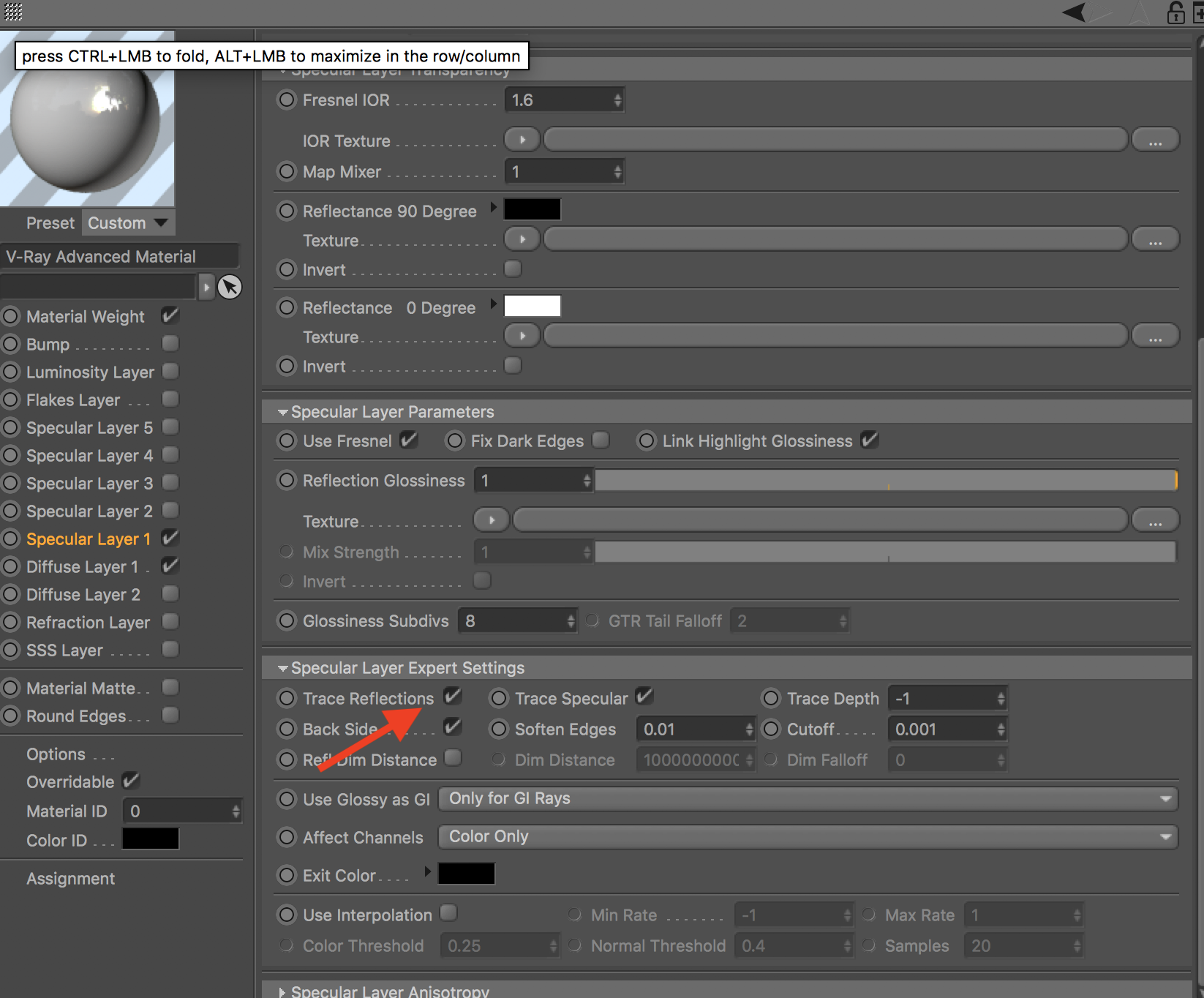The width and height of the screenshot is (1204, 998).
Task: Open the Options channel
Action: (56, 754)
